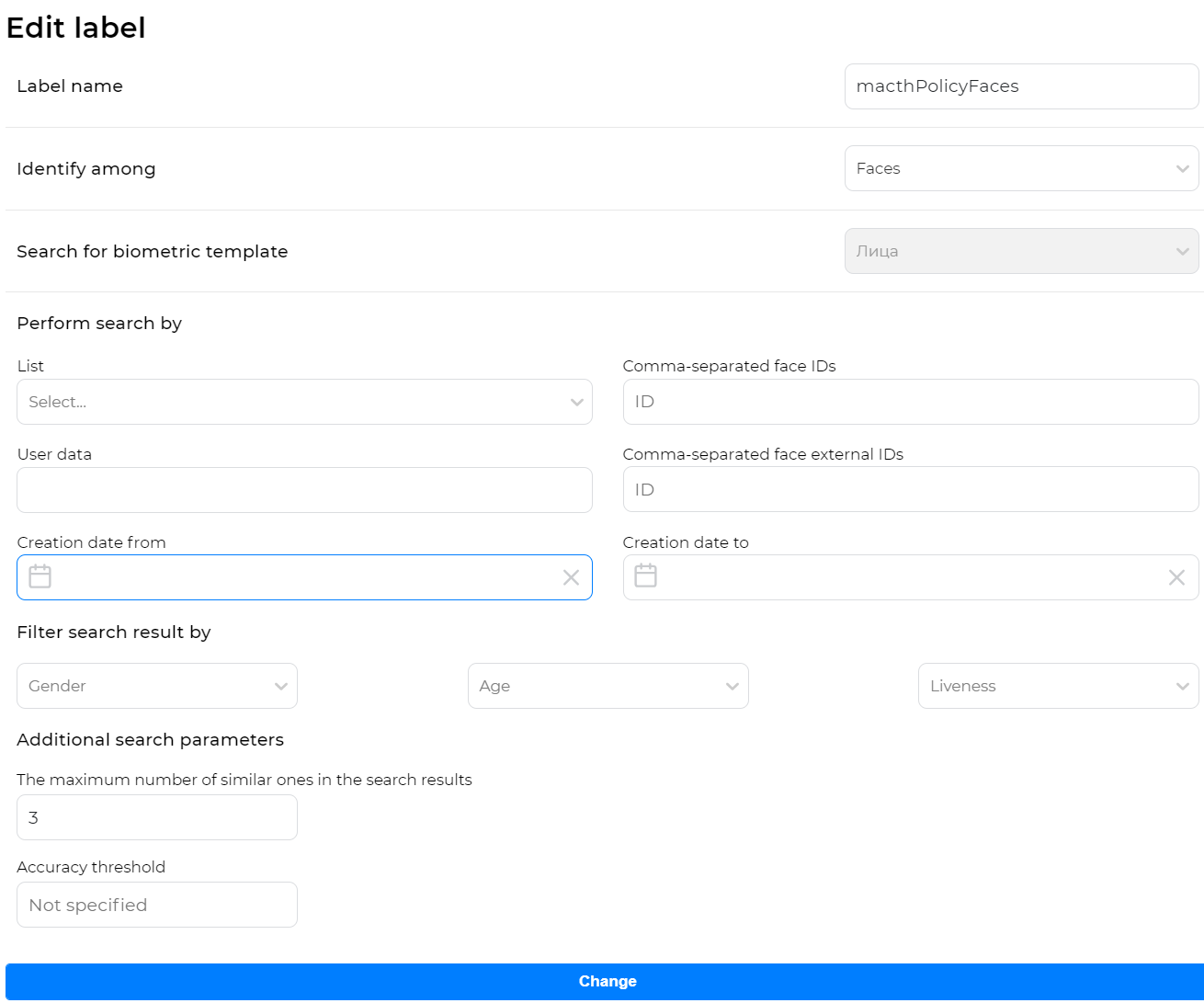The width and height of the screenshot is (1204, 1003).
Task: Click the Comma-separated face IDs field
Action: coord(911,402)
